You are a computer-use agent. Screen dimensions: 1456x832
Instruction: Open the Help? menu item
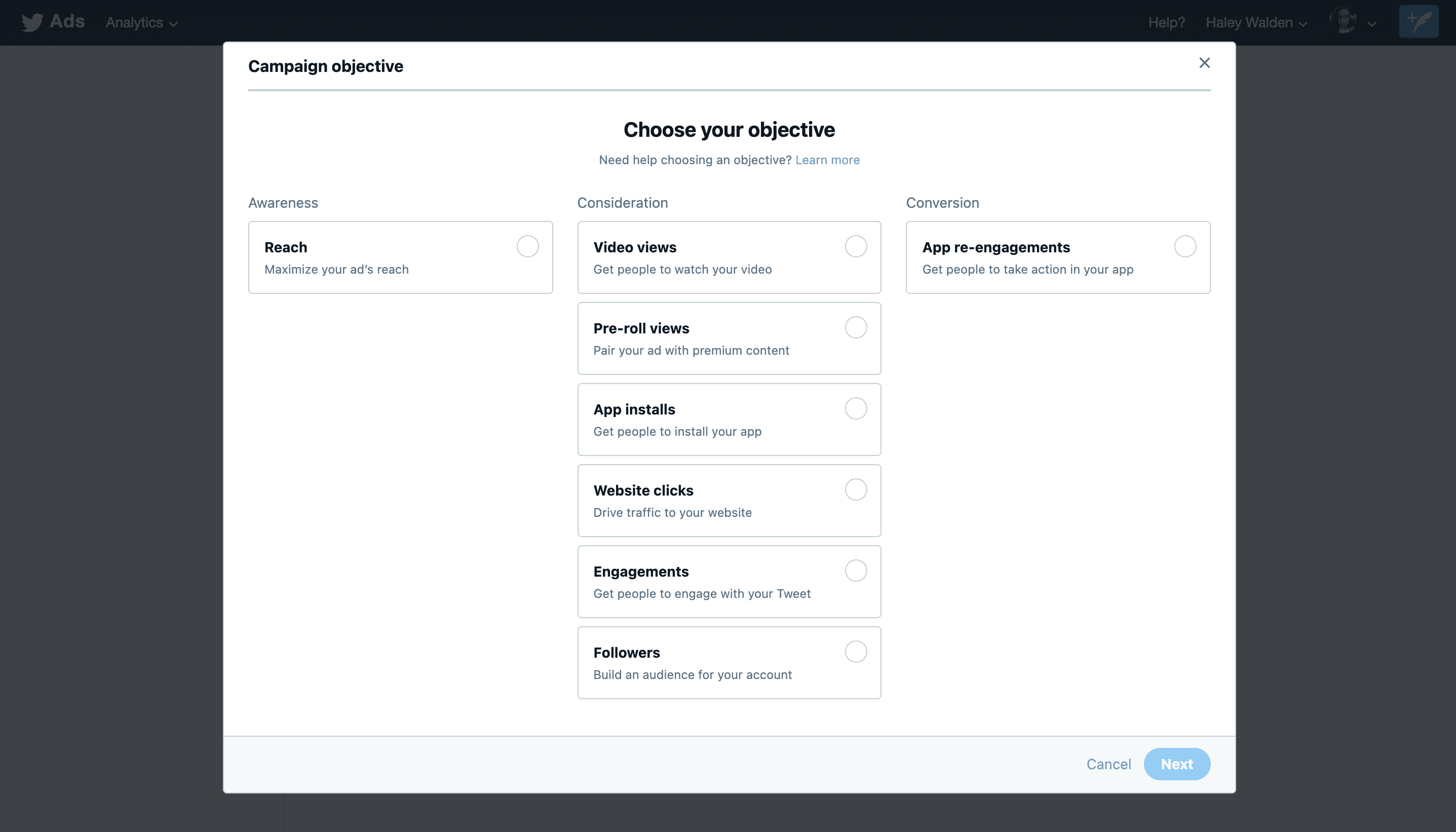[x=1166, y=23]
